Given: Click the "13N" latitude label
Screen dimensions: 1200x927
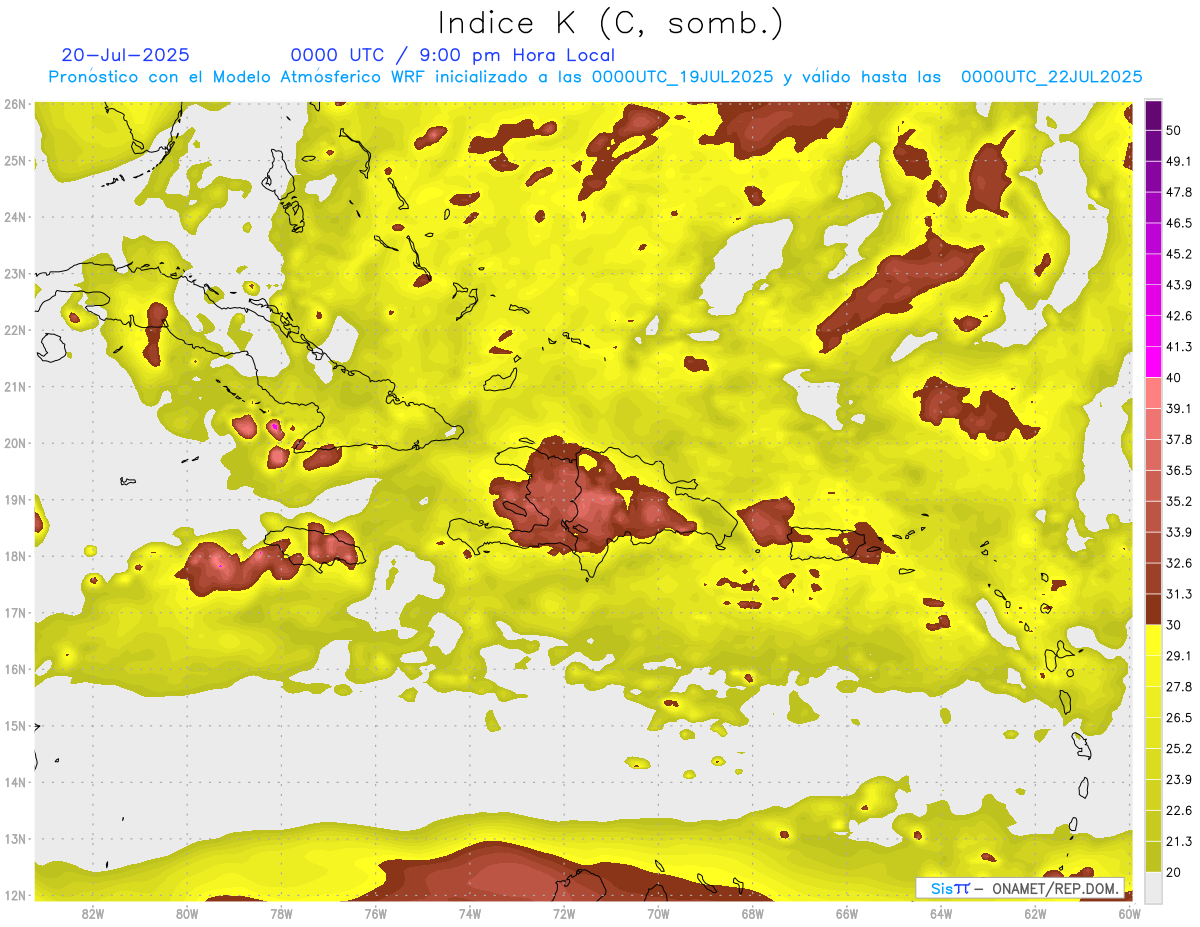Looking at the screenshot, I should 14,838.
